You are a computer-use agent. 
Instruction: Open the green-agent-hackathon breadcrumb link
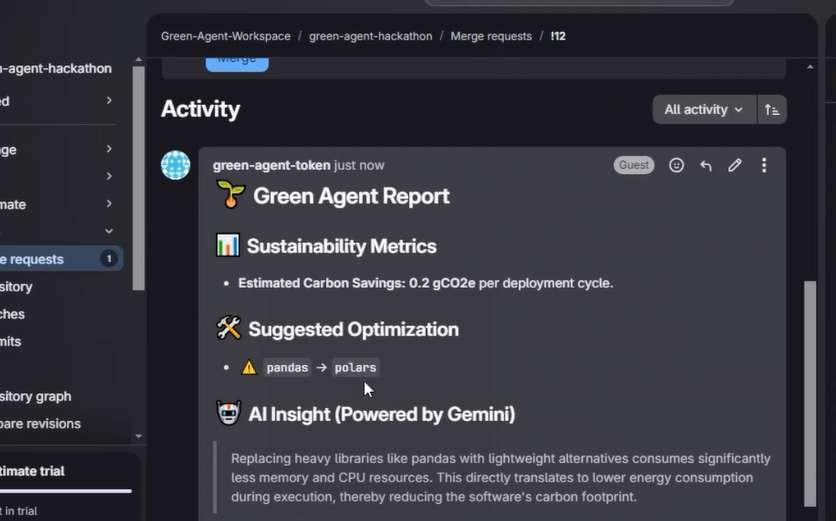click(x=370, y=36)
